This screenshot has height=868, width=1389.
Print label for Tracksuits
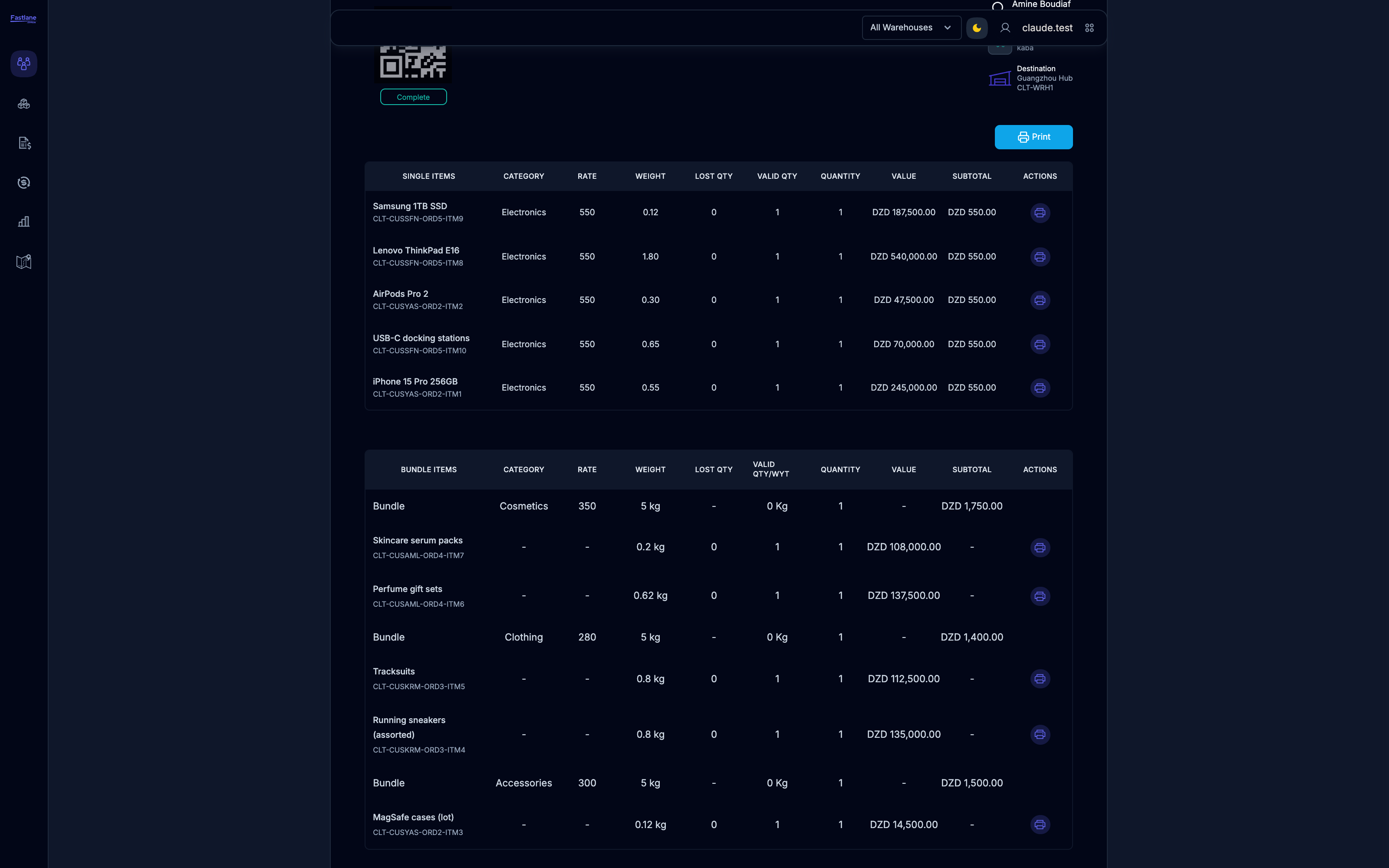point(1040,679)
